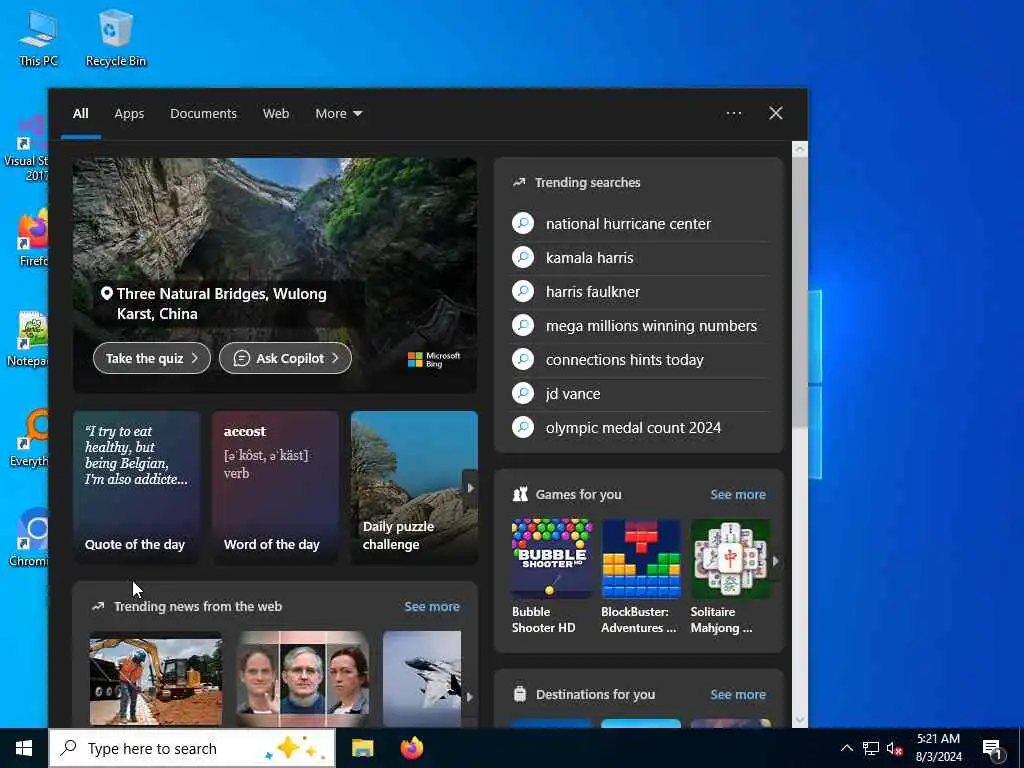1024x768 pixels.
Task: Click the Take the quiz button
Action: pos(152,358)
